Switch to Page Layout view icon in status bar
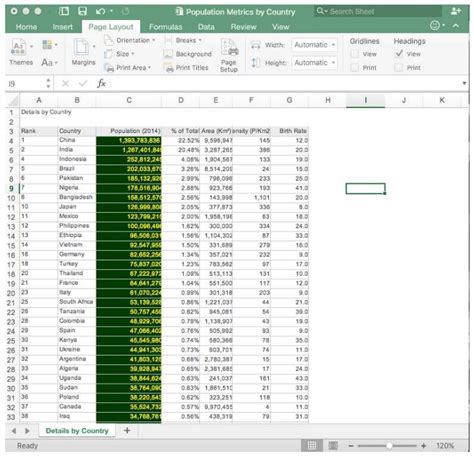The width and height of the screenshot is (474, 457). (333, 446)
